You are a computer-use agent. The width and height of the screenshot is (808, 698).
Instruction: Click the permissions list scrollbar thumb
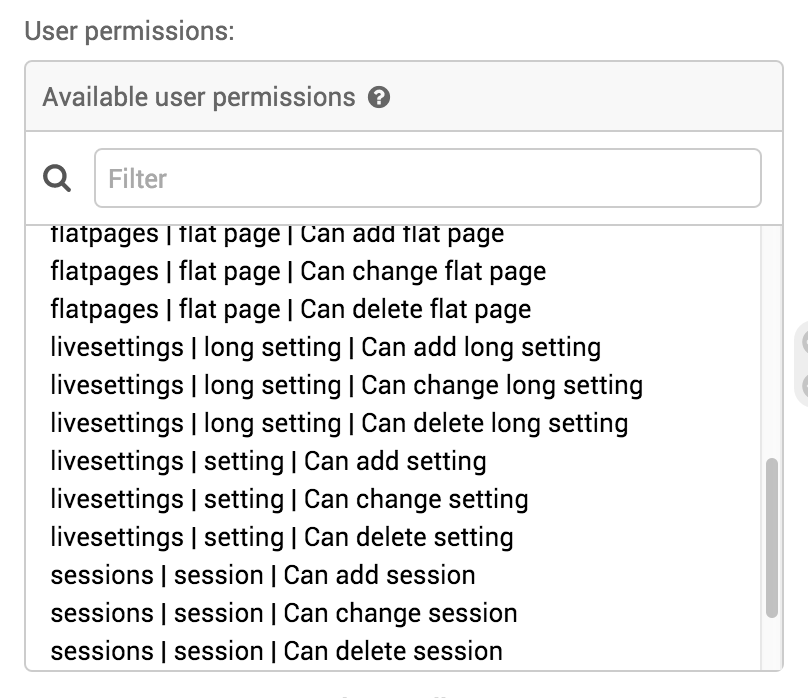click(x=771, y=538)
